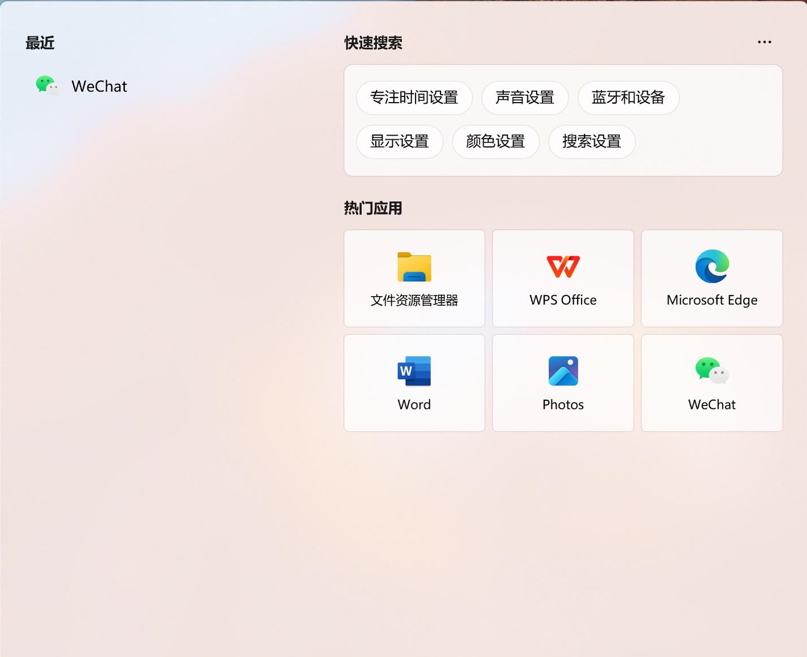
Task: Click the Photos tile label text
Action: (x=563, y=405)
